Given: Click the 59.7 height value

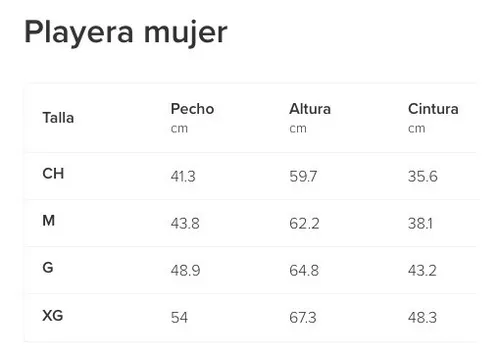Looking at the screenshot, I should [303, 176].
